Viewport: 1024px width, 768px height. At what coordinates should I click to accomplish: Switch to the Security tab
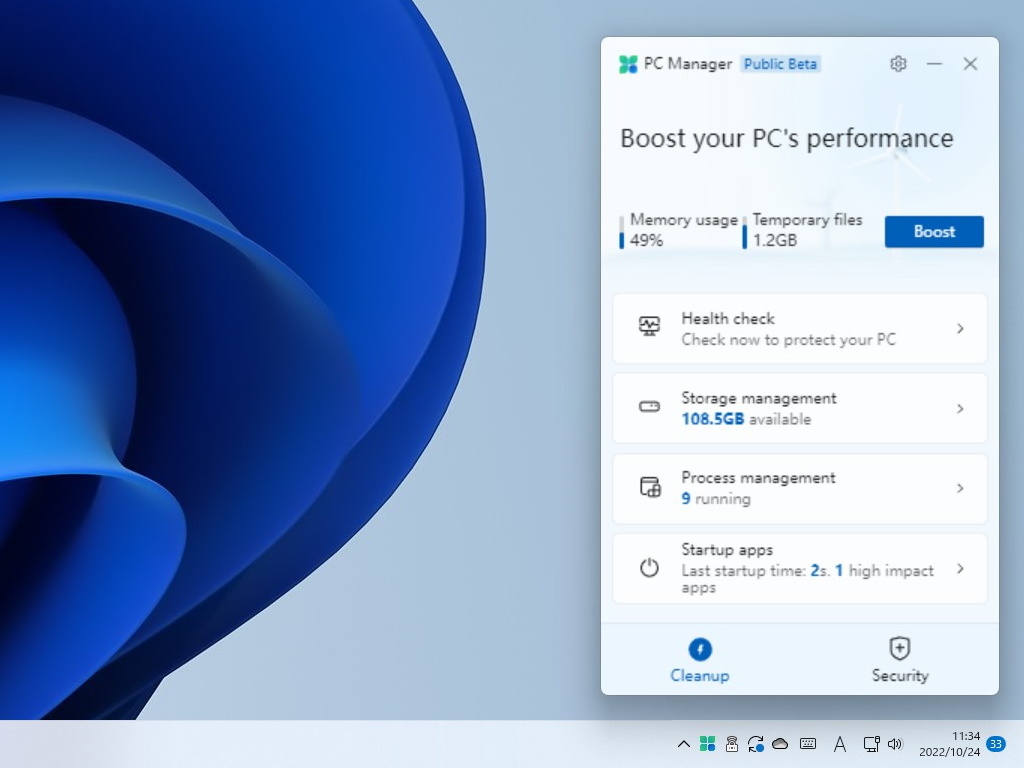899,658
